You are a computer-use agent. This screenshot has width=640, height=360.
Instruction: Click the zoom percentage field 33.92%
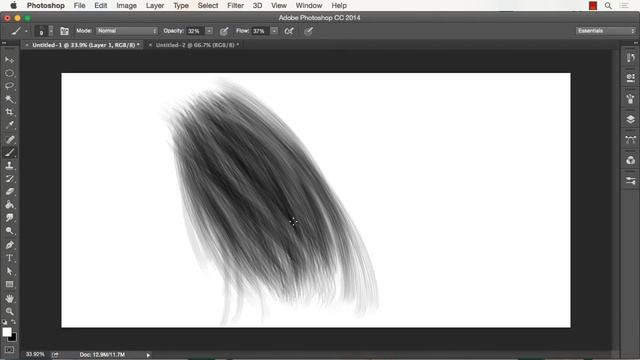[x=35, y=354]
